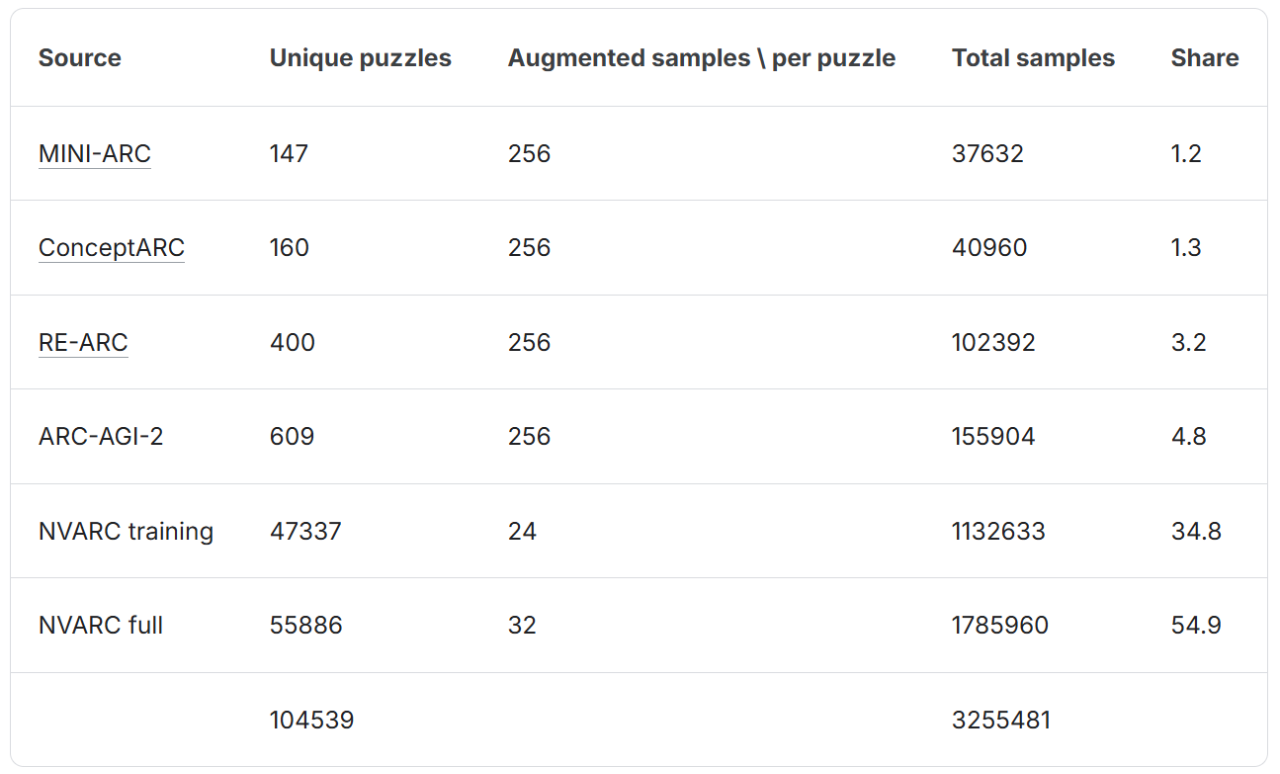Image resolution: width=1280 pixels, height=774 pixels.
Task: Open the RE-ARC link
Action: click(83, 343)
